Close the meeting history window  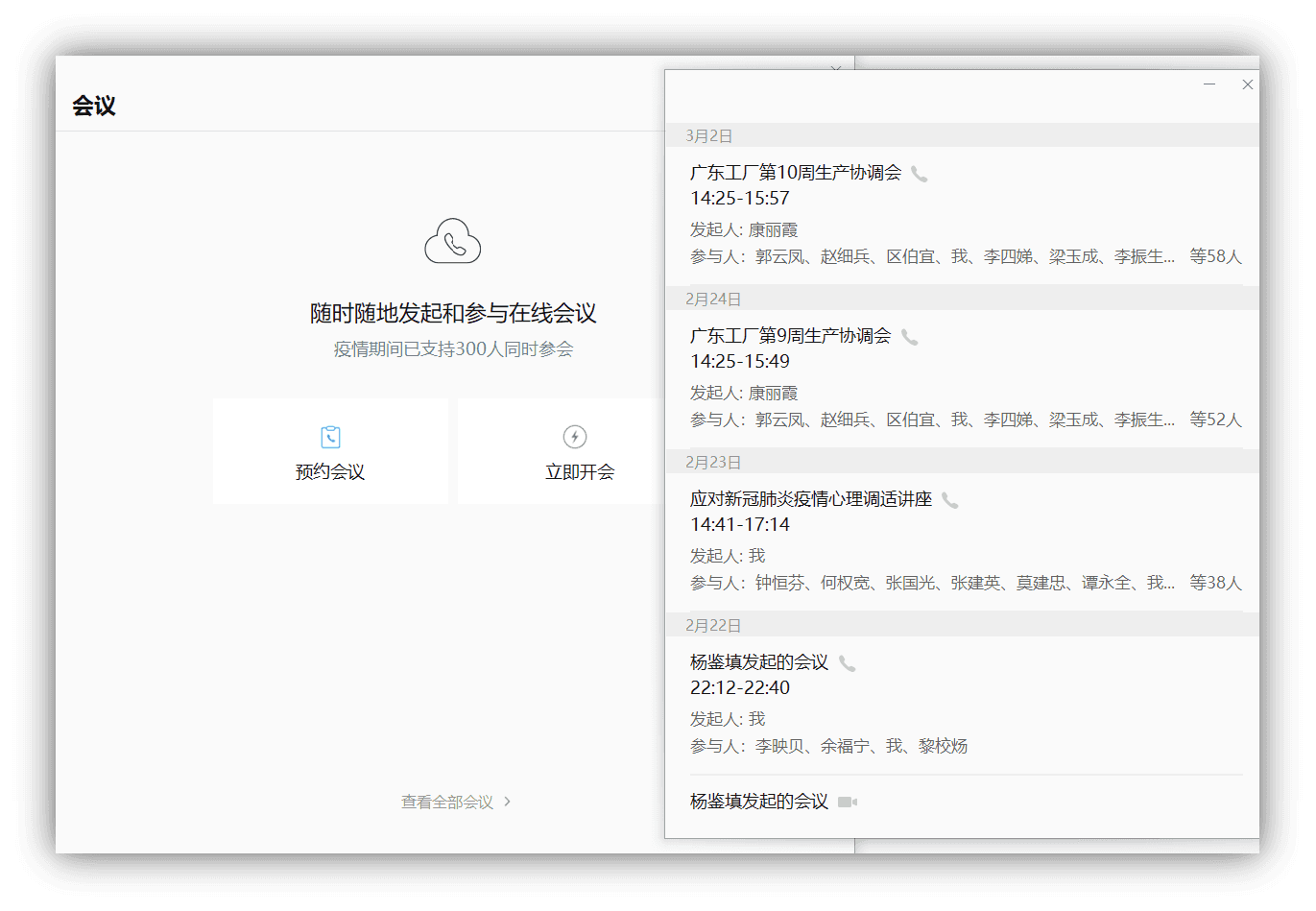(x=1247, y=84)
